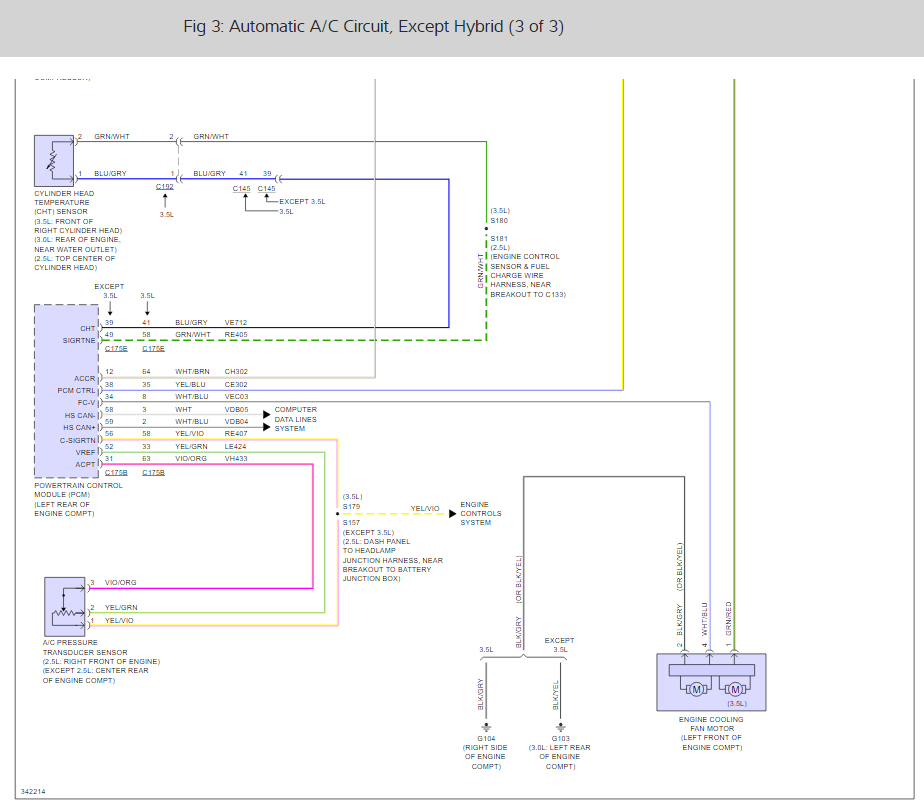Image resolution: width=924 pixels, height=811 pixels.
Task: Click the A/C pressure transducer sensor symbol
Action: pos(66,604)
